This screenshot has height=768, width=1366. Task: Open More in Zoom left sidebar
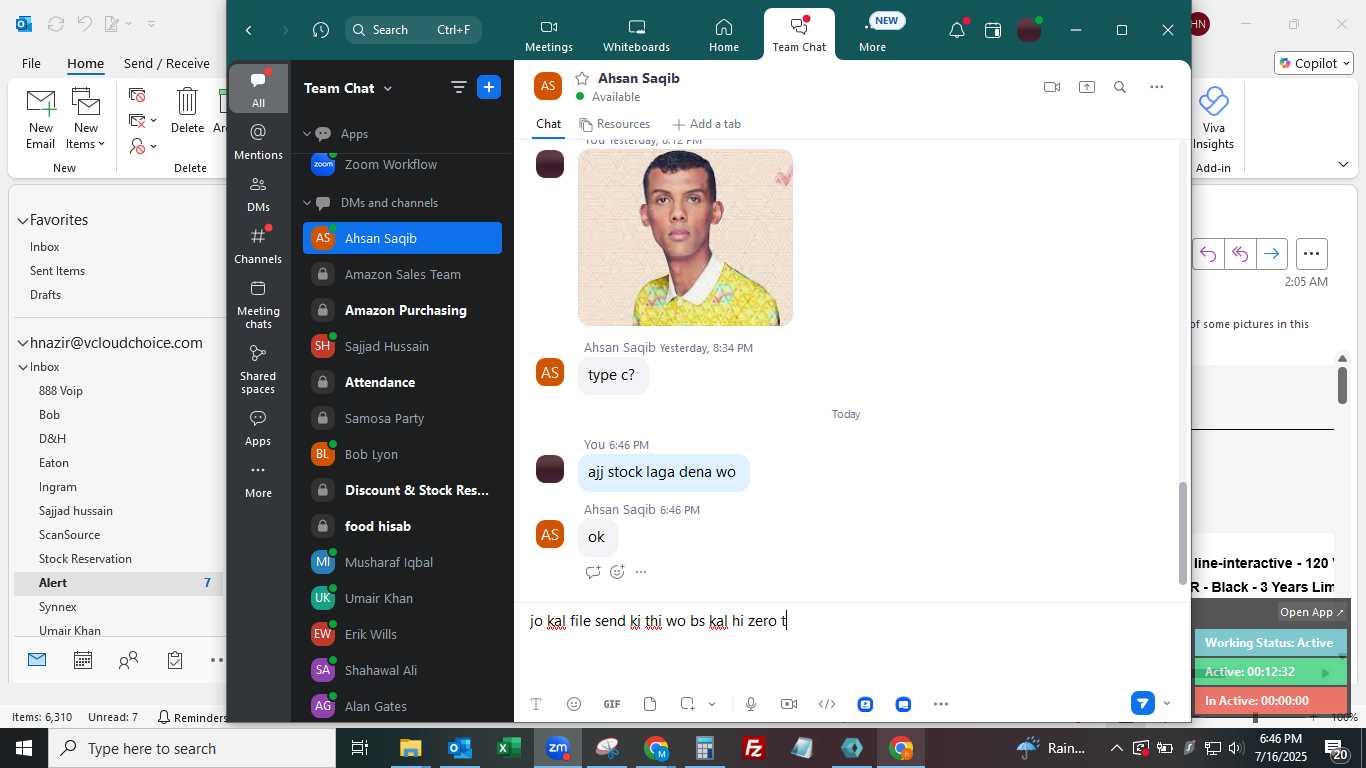pos(258,480)
